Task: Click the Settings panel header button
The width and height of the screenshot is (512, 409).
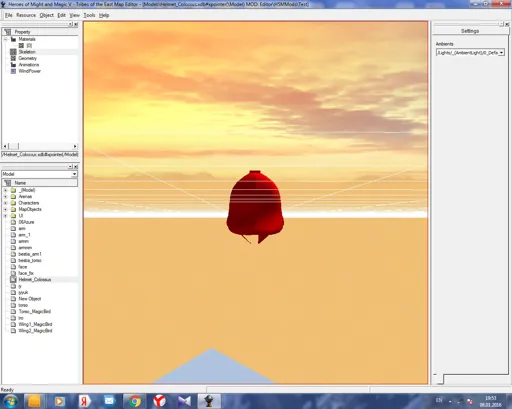Action: (470, 31)
